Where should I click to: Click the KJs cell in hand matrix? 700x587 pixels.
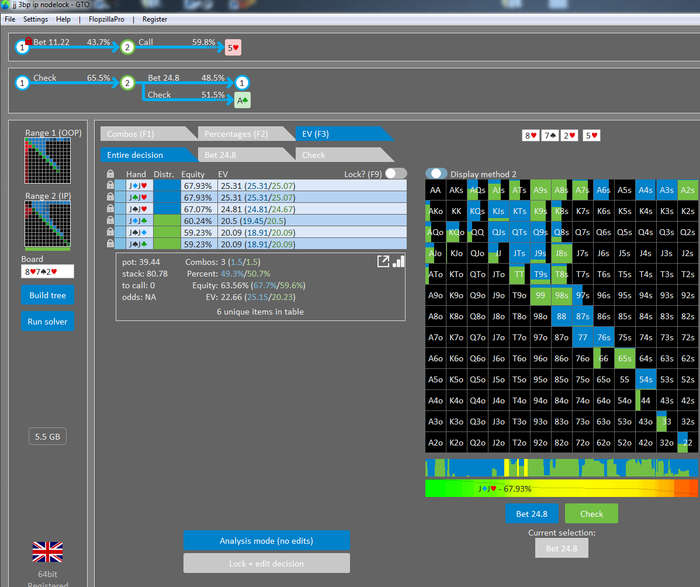[x=498, y=211]
